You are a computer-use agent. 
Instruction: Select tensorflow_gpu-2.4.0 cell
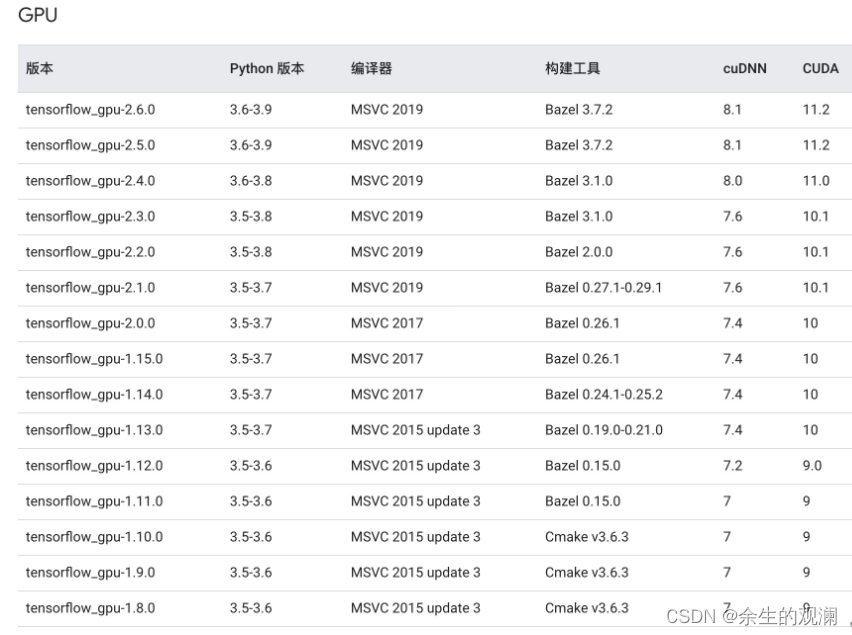coord(90,181)
